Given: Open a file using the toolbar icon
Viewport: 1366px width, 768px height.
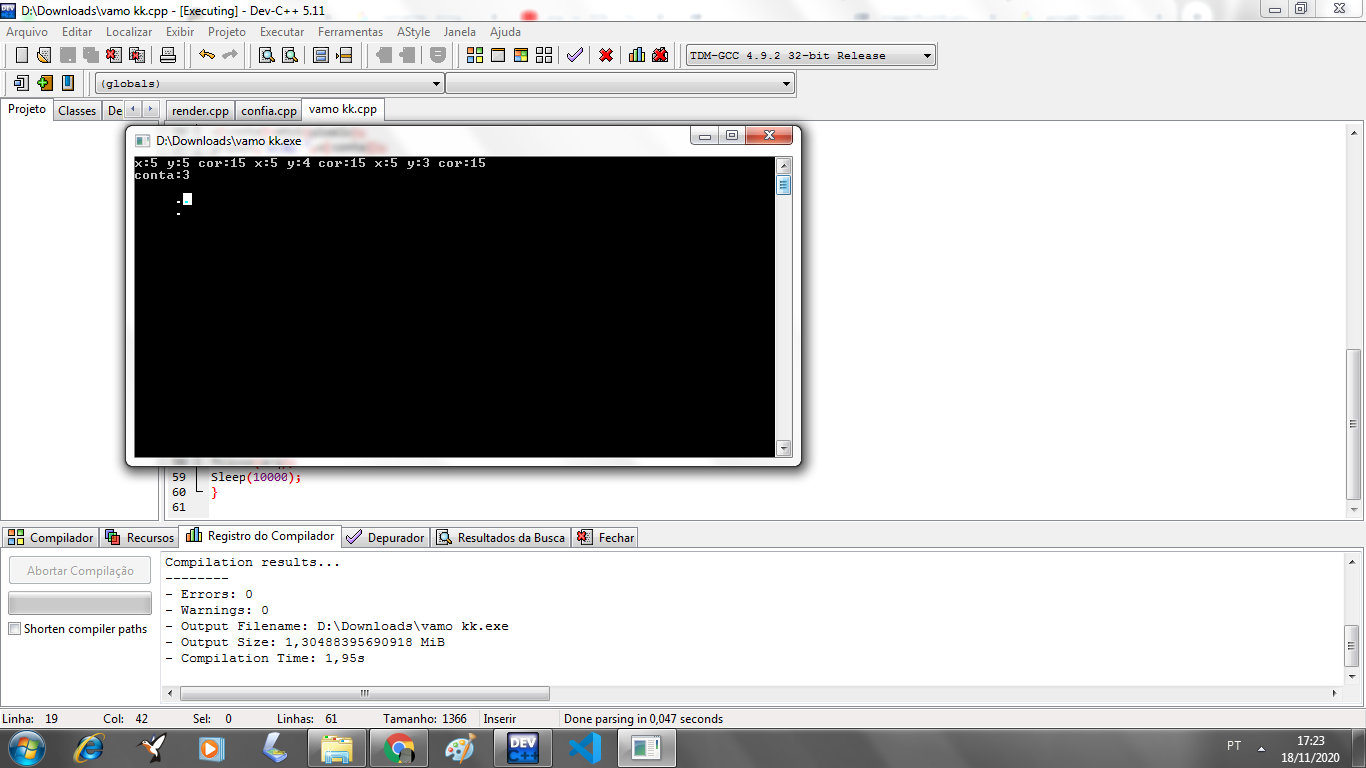Looking at the screenshot, I should click(44, 55).
